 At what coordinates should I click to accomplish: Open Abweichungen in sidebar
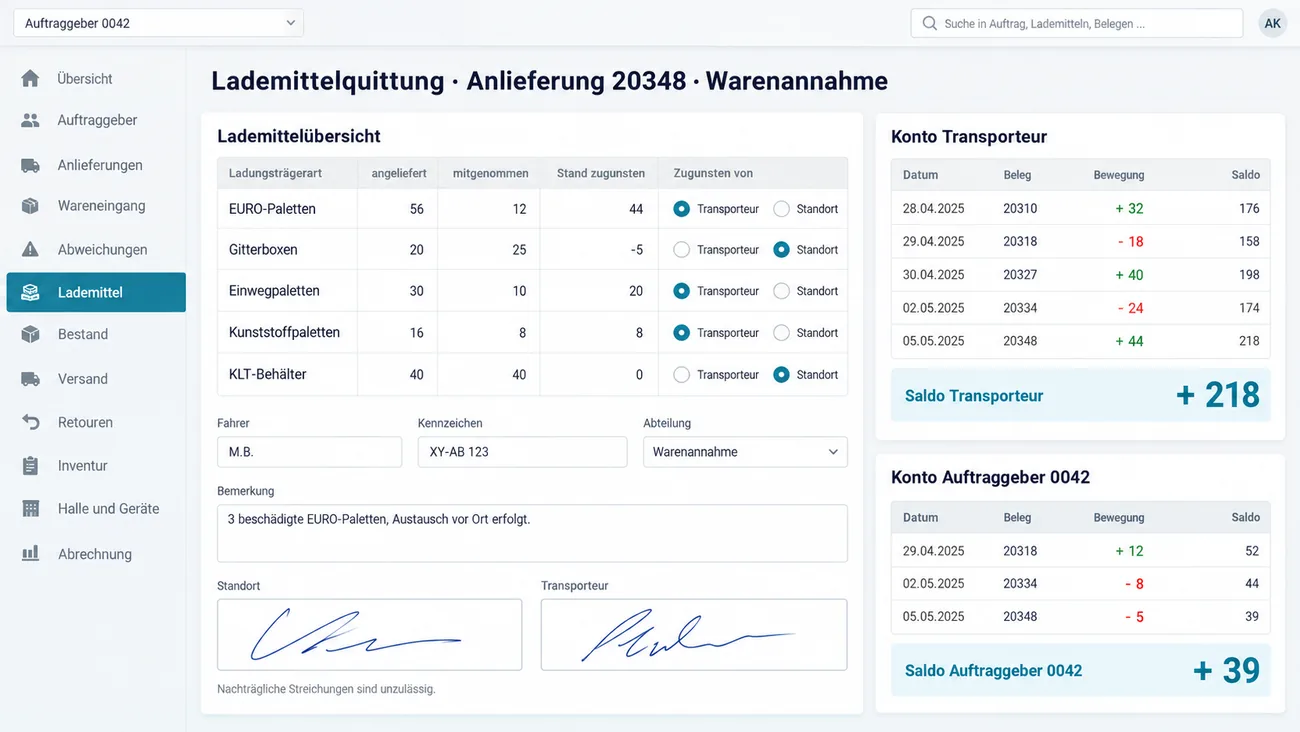[96, 249]
